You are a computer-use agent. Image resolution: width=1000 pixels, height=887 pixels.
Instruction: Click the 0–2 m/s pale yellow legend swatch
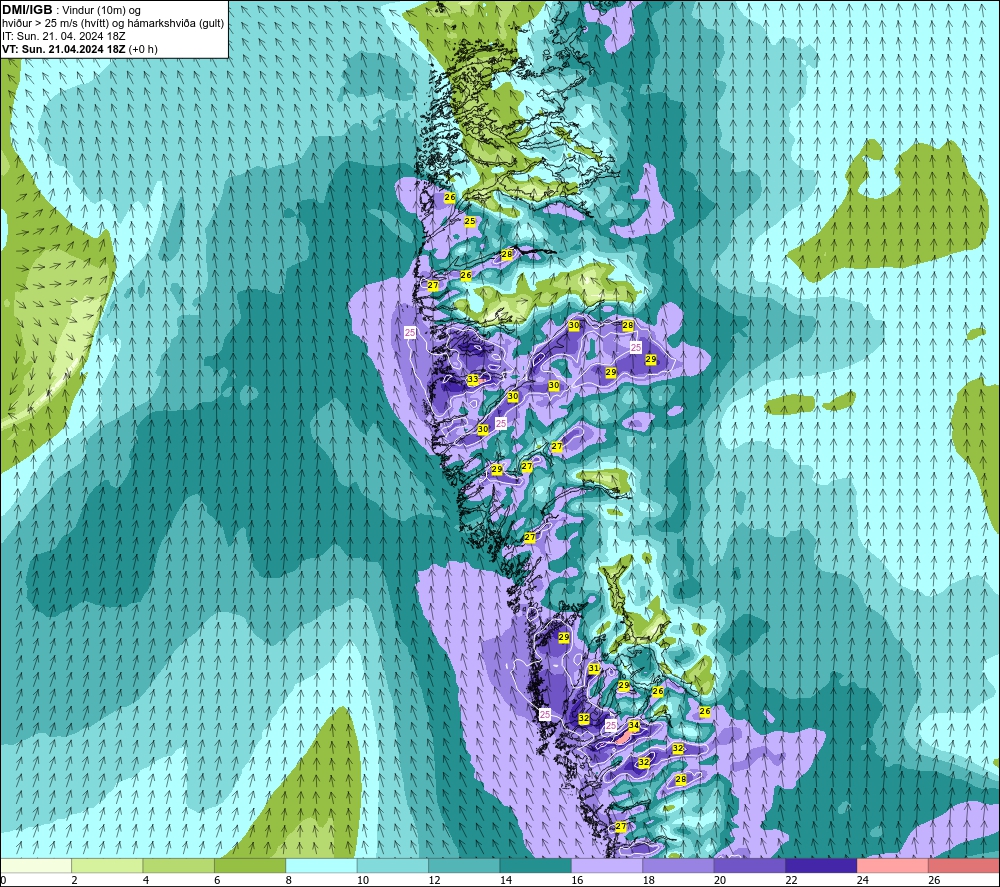click(36, 865)
